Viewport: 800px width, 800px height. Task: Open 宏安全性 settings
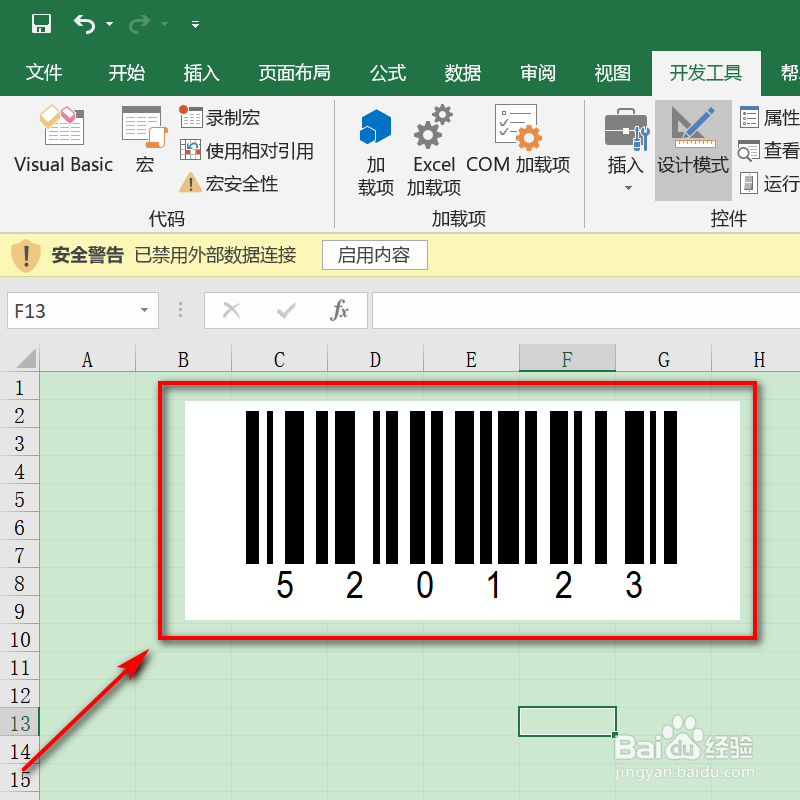tap(229, 183)
